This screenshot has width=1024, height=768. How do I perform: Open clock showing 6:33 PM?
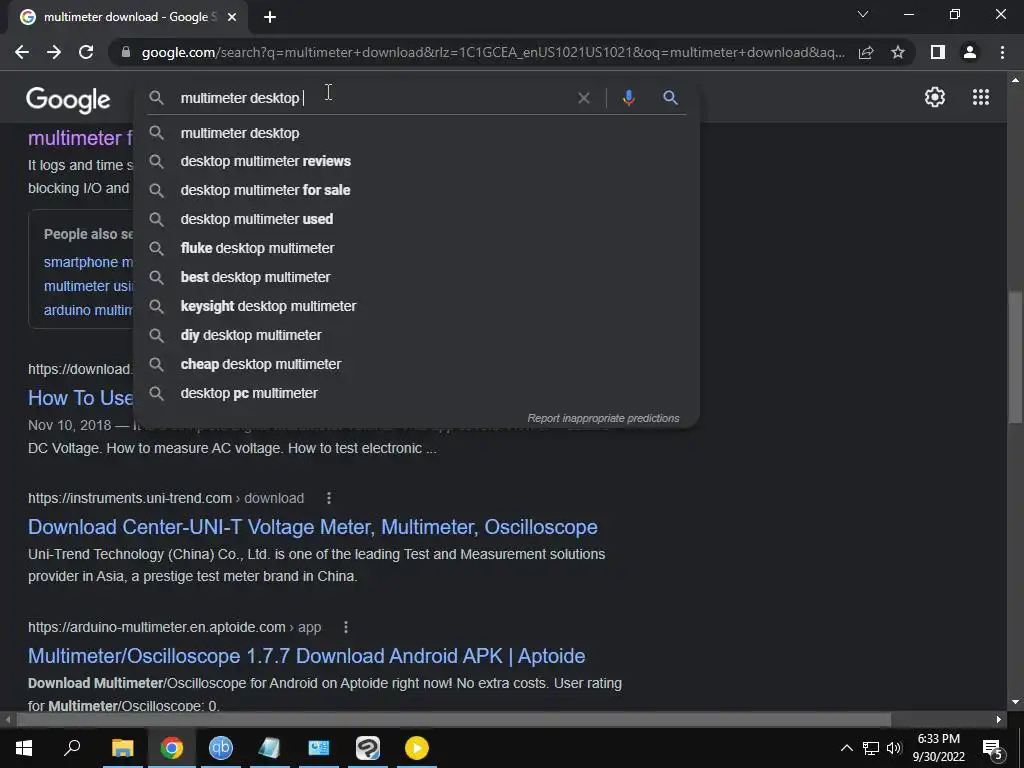point(938,748)
